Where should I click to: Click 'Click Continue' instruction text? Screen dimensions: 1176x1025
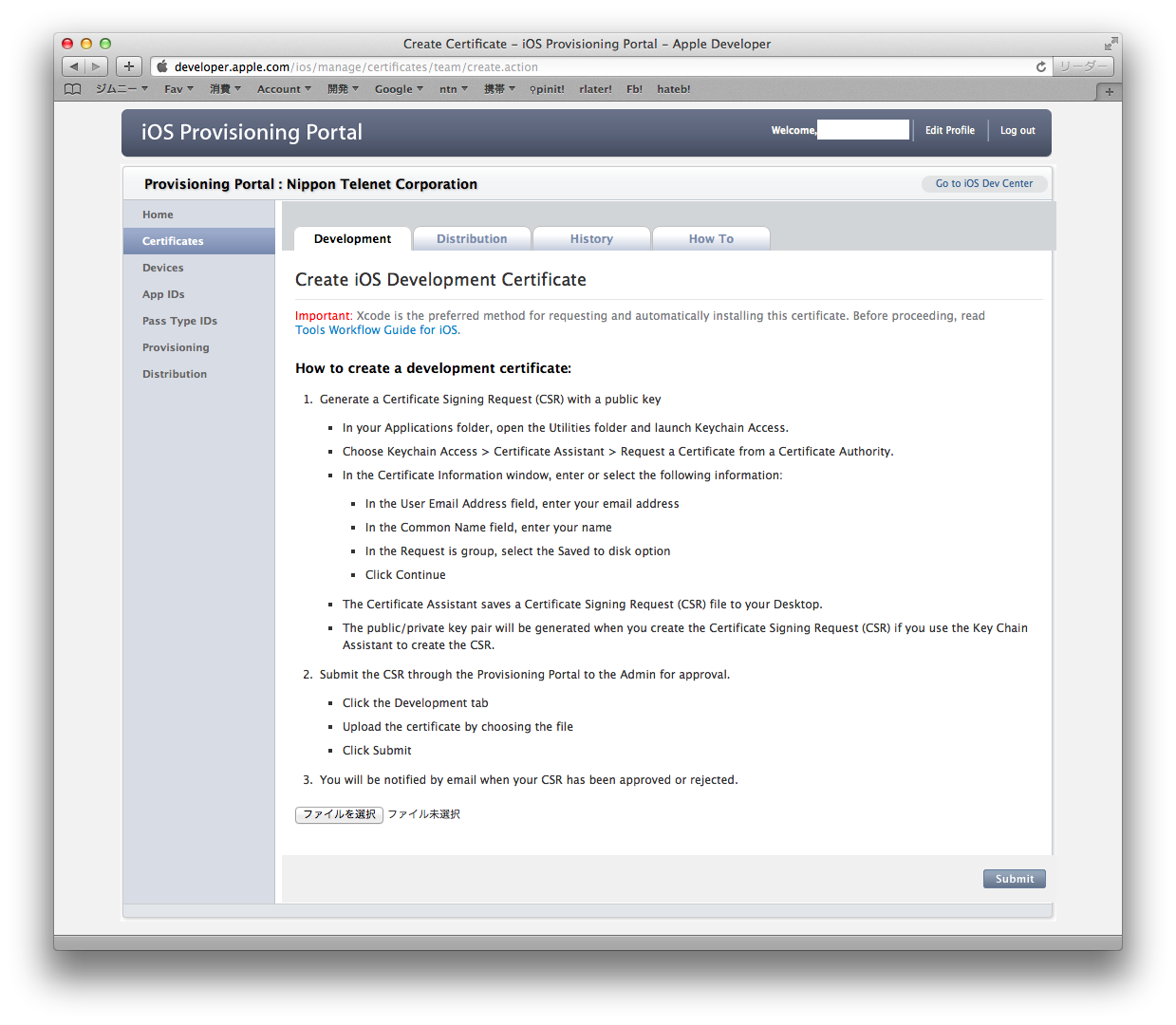[x=405, y=575]
